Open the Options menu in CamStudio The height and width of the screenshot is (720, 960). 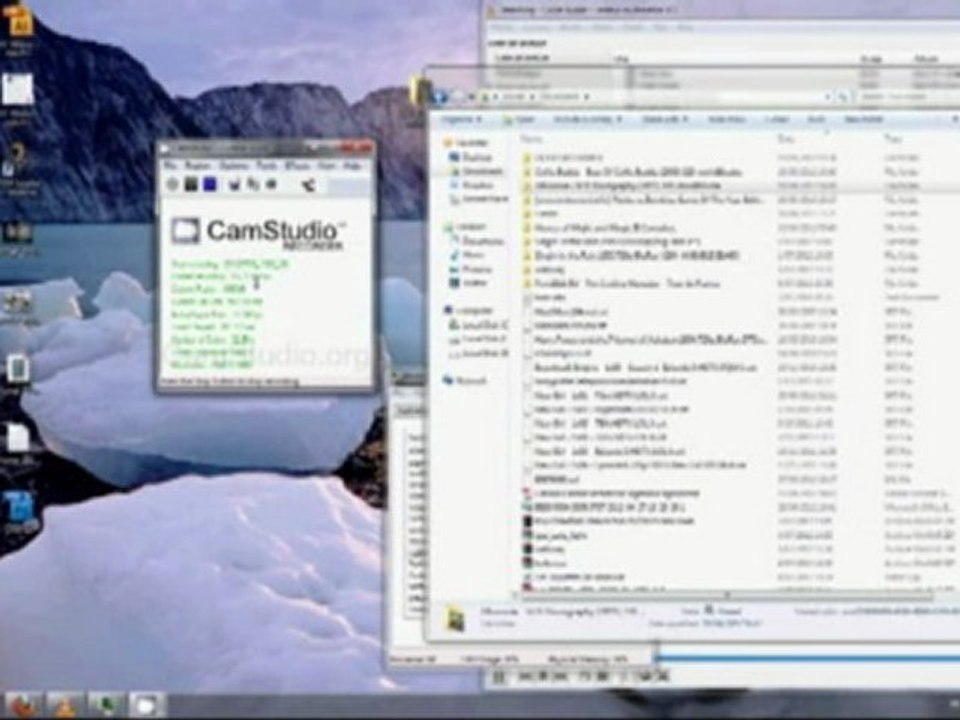pyautogui.click(x=233, y=166)
